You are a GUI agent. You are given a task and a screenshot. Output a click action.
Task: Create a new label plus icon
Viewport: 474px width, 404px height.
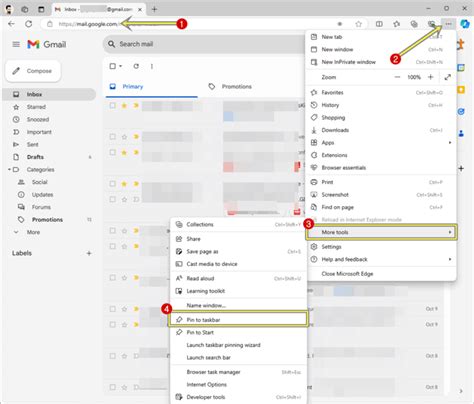[x=89, y=253]
